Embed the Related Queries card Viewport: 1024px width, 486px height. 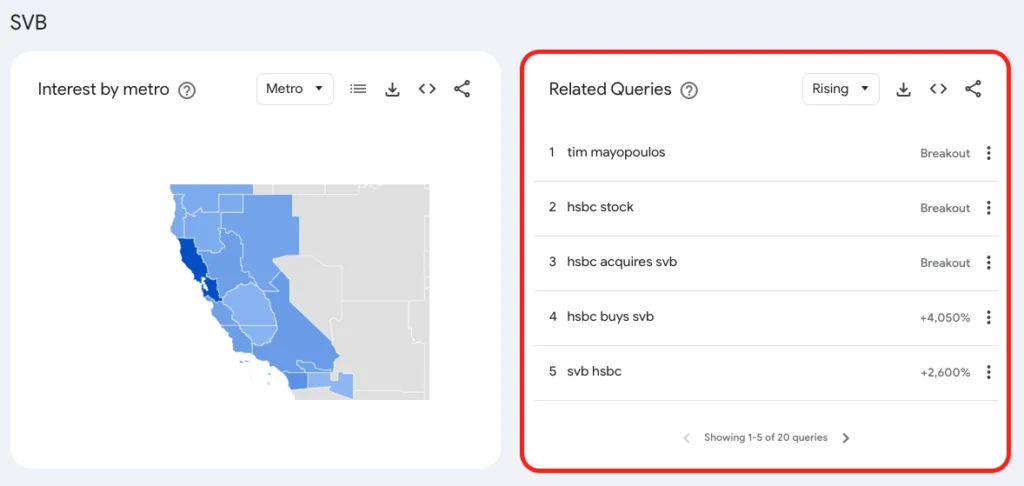point(938,89)
